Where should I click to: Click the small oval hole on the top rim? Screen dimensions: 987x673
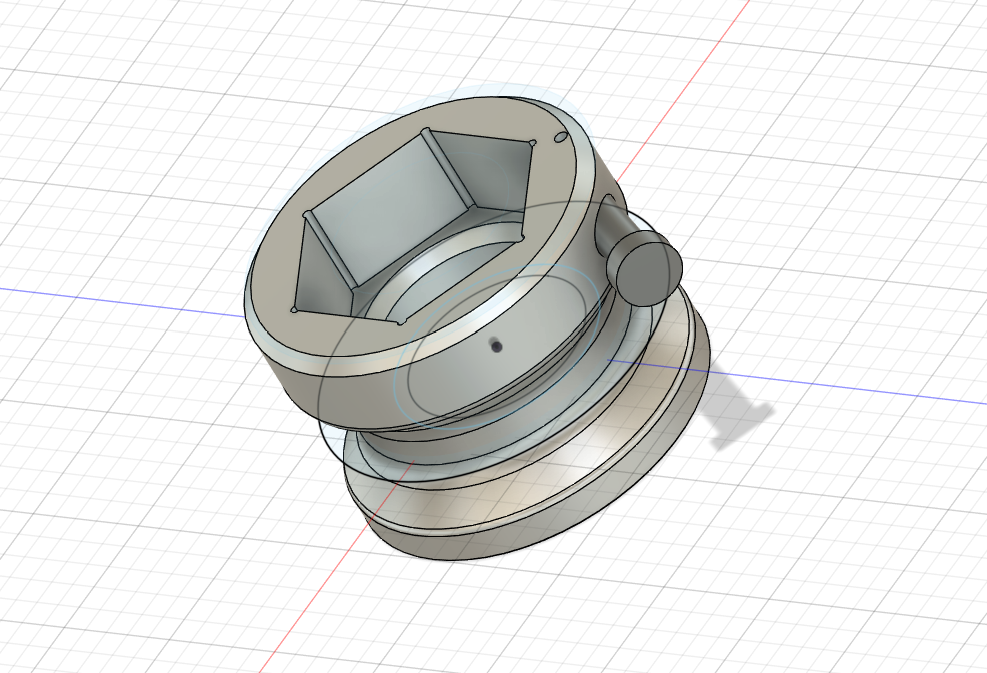561,136
